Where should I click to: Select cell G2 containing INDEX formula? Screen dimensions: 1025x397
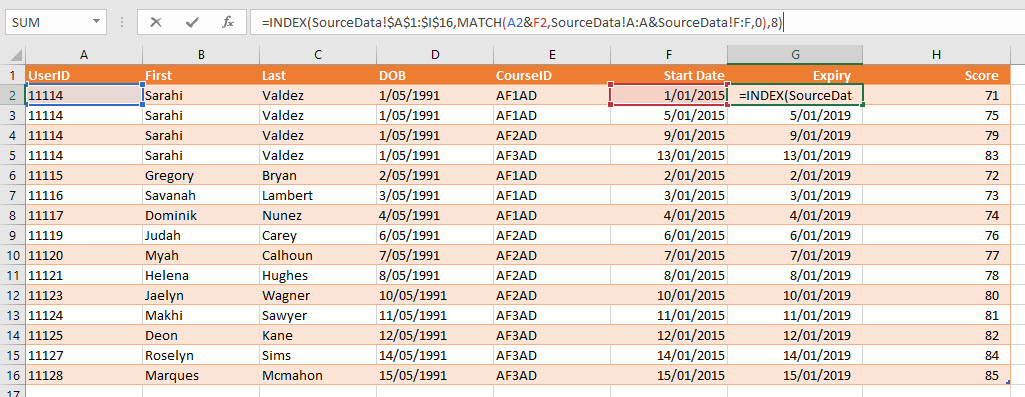click(795, 95)
